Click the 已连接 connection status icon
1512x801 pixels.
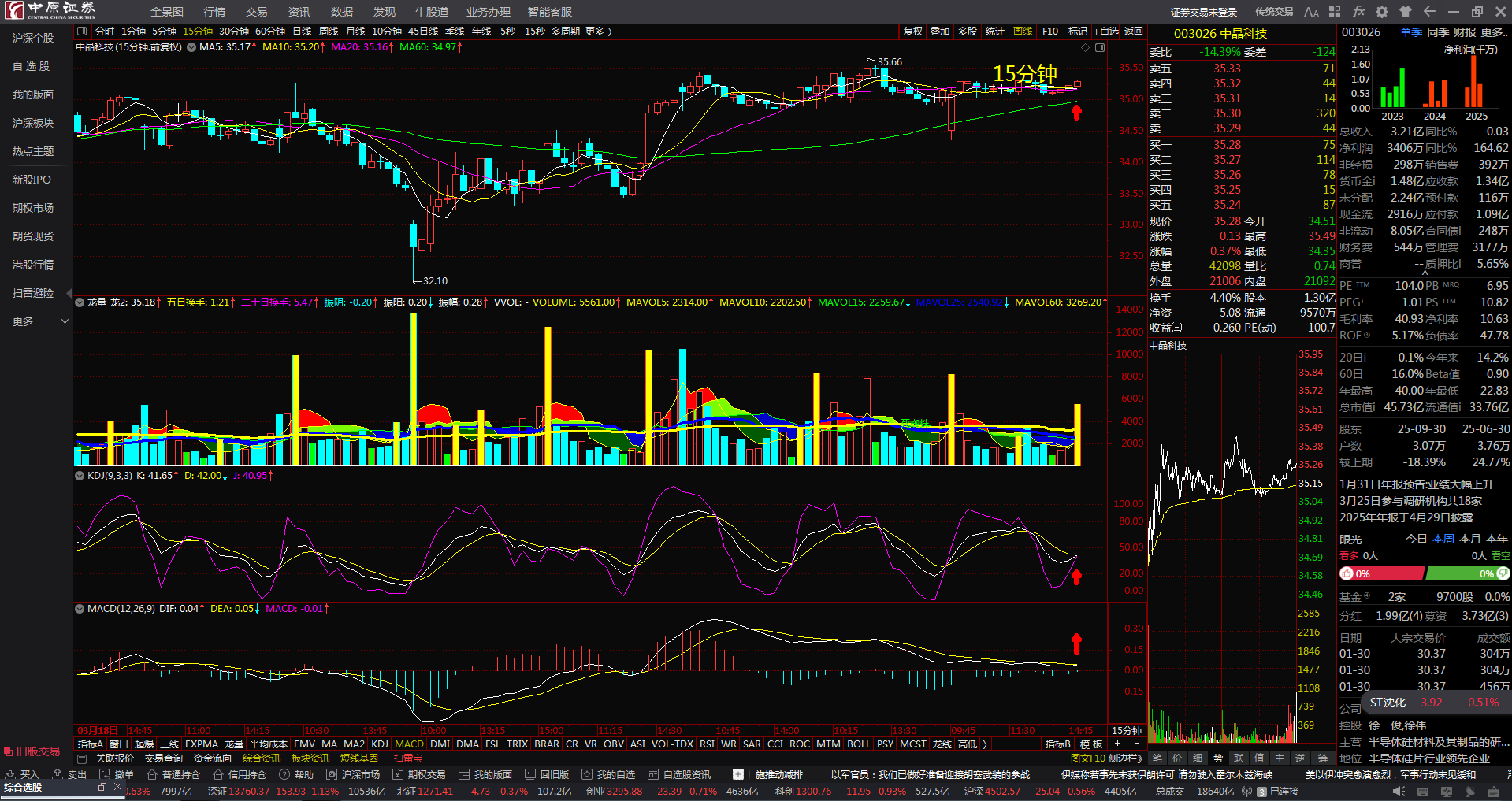click(1279, 792)
